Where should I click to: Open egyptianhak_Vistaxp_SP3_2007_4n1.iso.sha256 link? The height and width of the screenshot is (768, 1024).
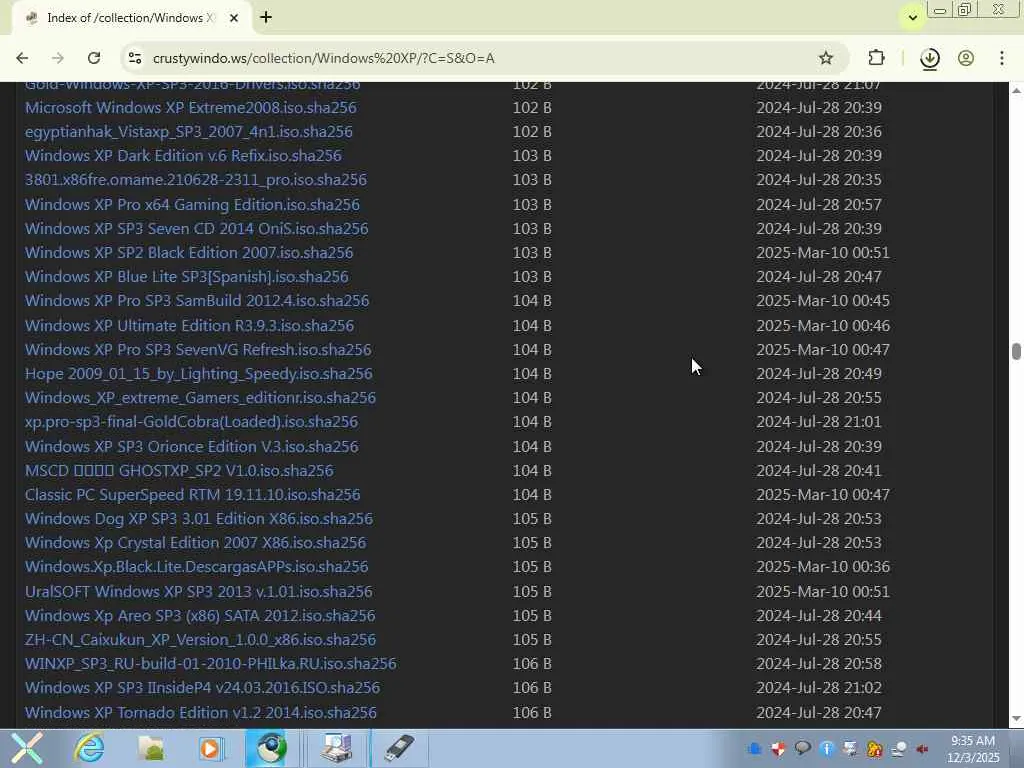point(189,132)
